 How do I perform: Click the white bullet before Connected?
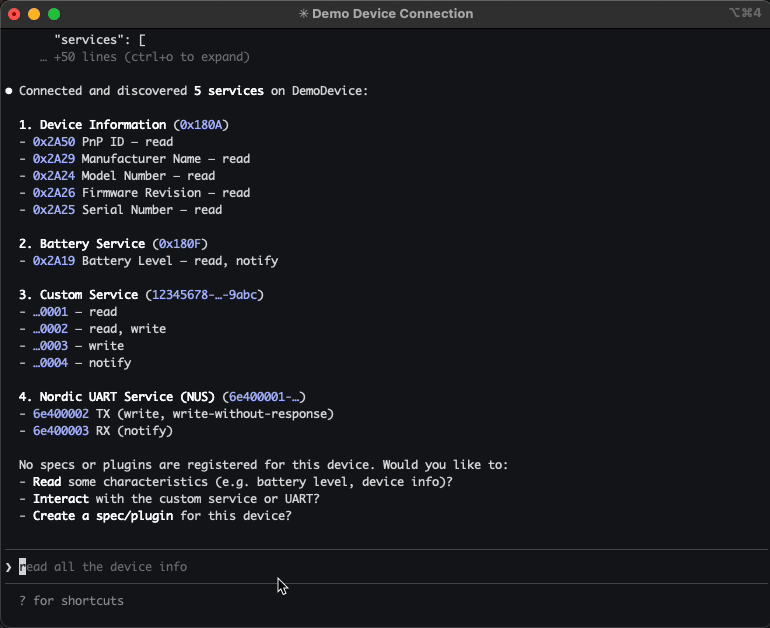pos(9,91)
